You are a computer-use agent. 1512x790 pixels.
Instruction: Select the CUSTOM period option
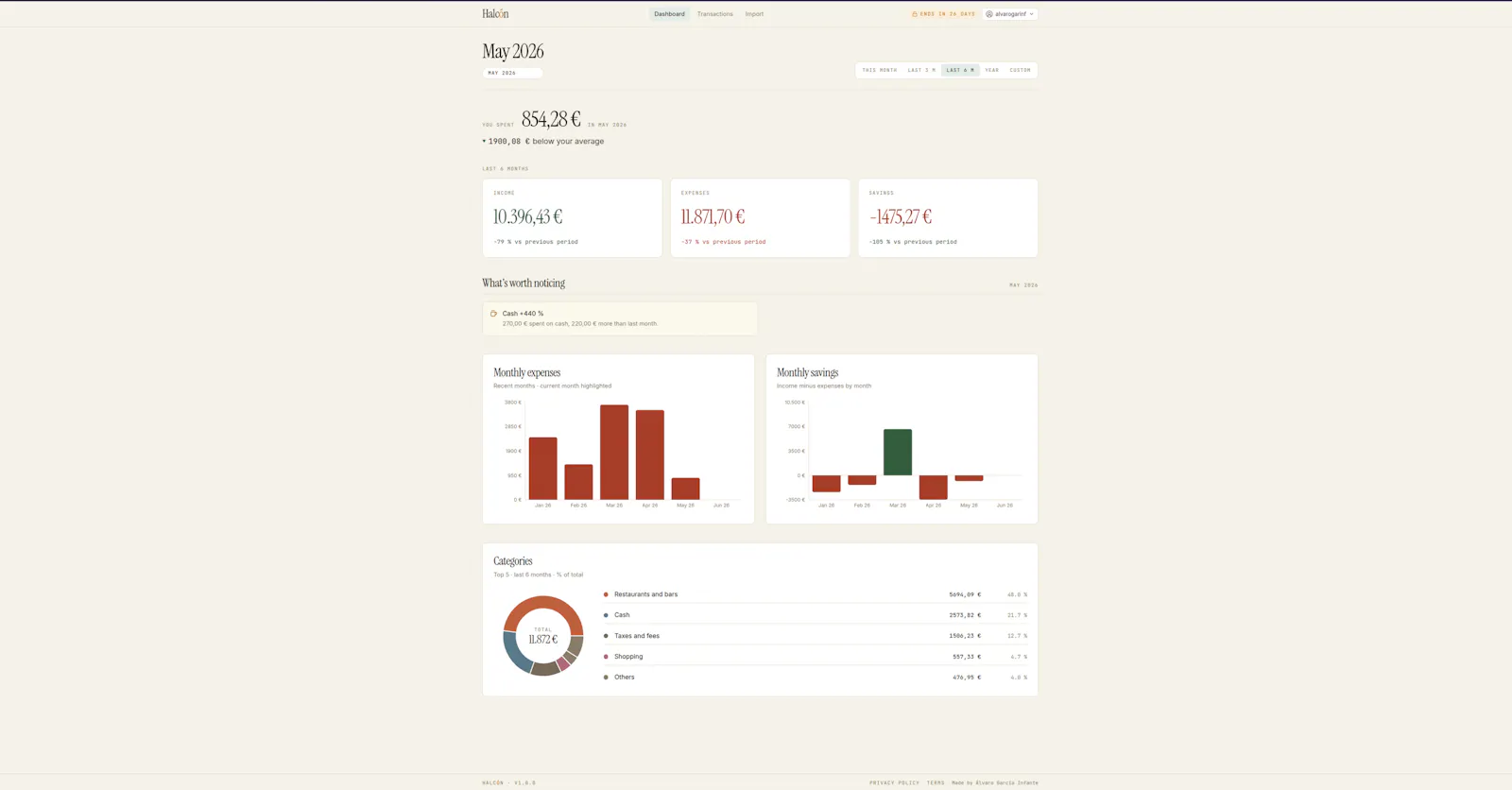1021,70
